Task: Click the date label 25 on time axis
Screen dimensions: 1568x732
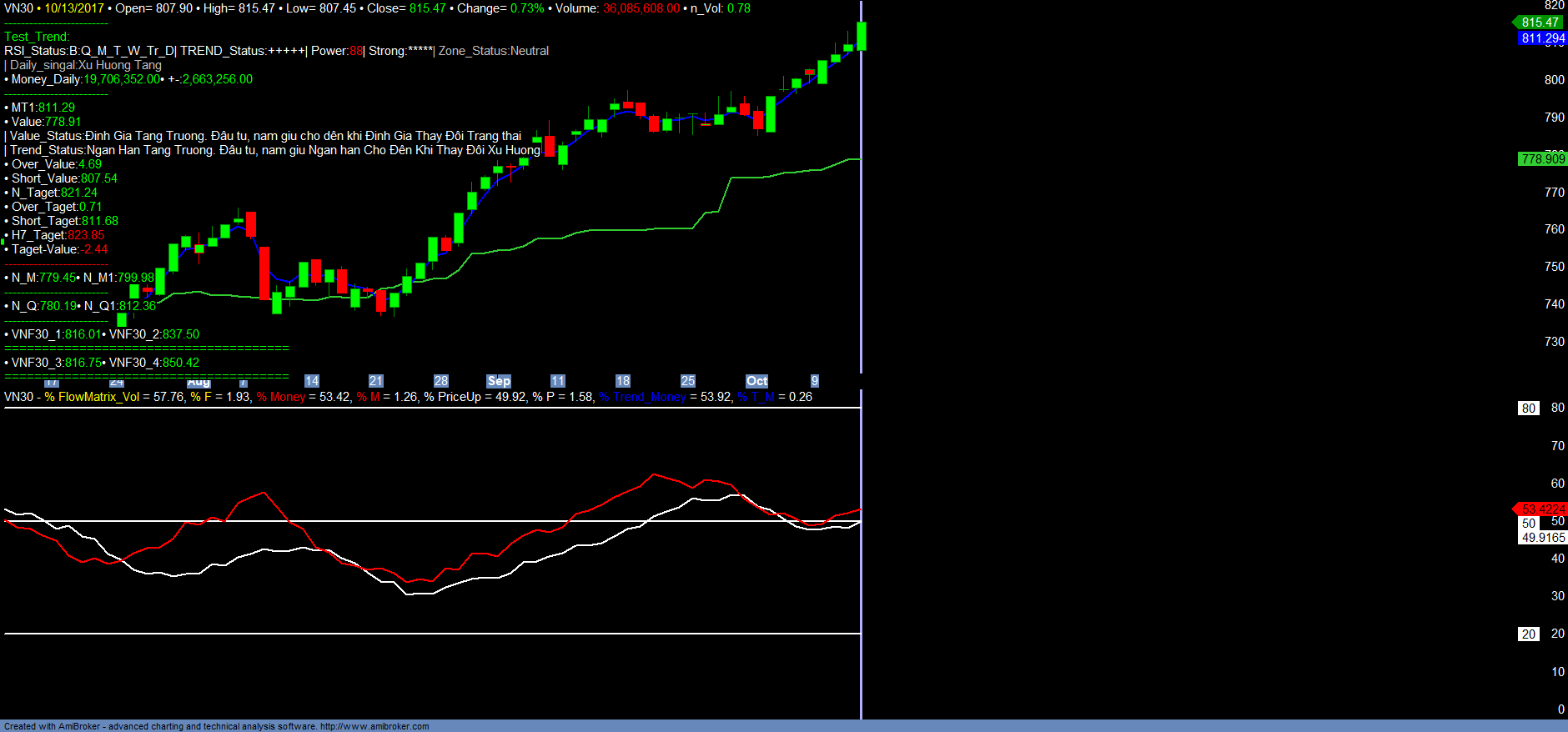Action: (x=688, y=381)
